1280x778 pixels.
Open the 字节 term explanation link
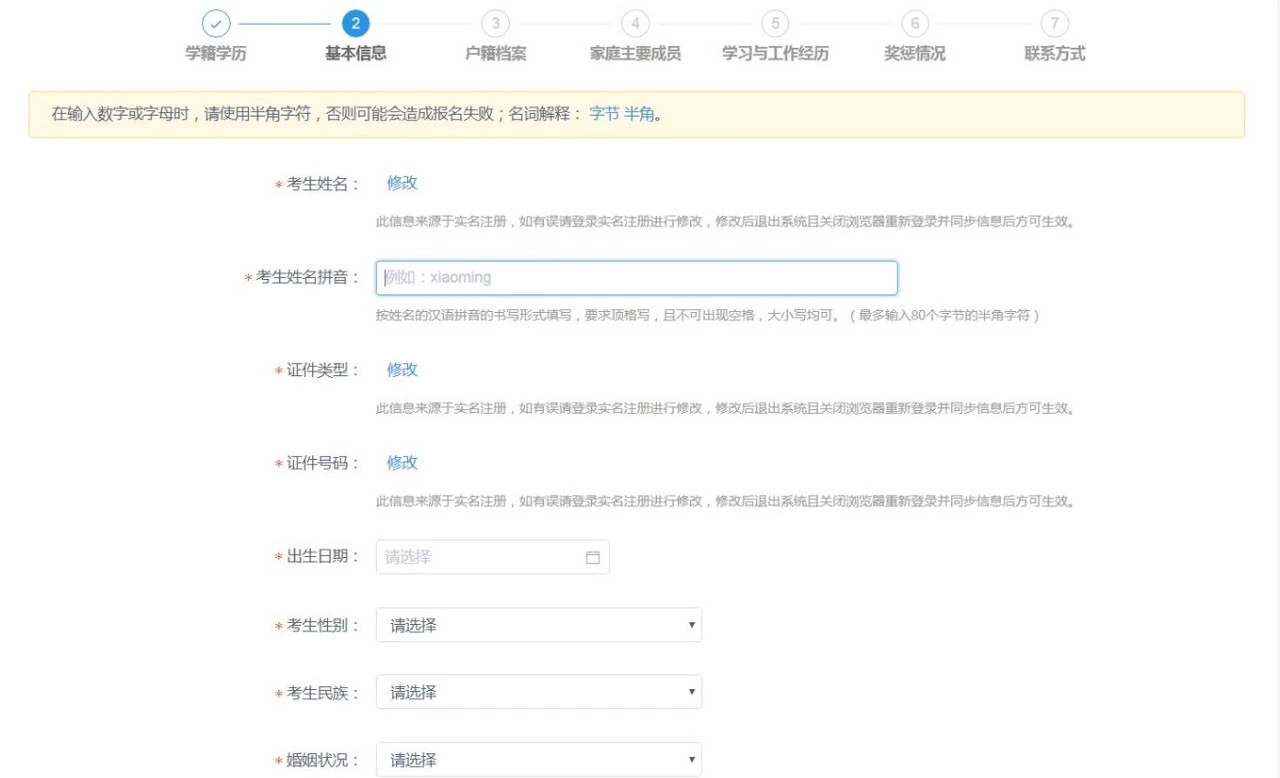click(604, 114)
